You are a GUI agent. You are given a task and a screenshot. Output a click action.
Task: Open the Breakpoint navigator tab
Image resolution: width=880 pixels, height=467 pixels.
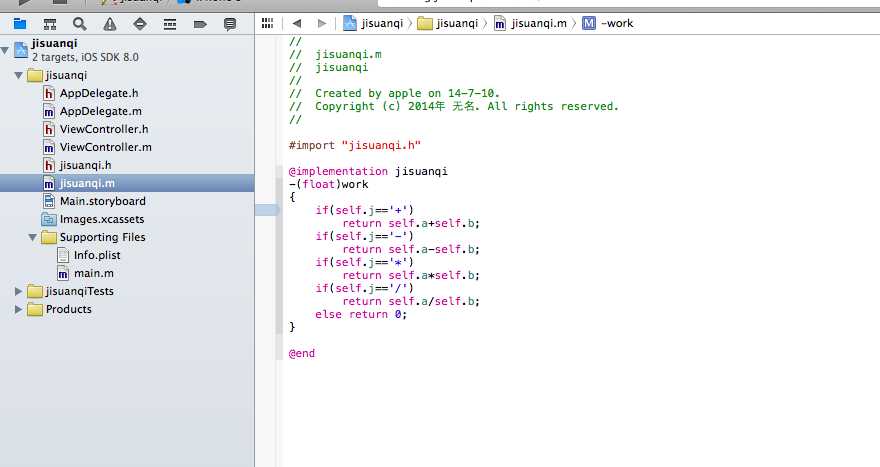(x=200, y=24)
